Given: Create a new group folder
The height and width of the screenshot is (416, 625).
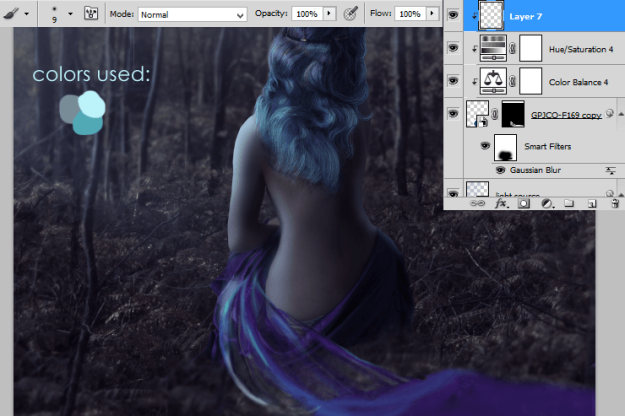Looking at the screenshot, I should click(569, 204).
